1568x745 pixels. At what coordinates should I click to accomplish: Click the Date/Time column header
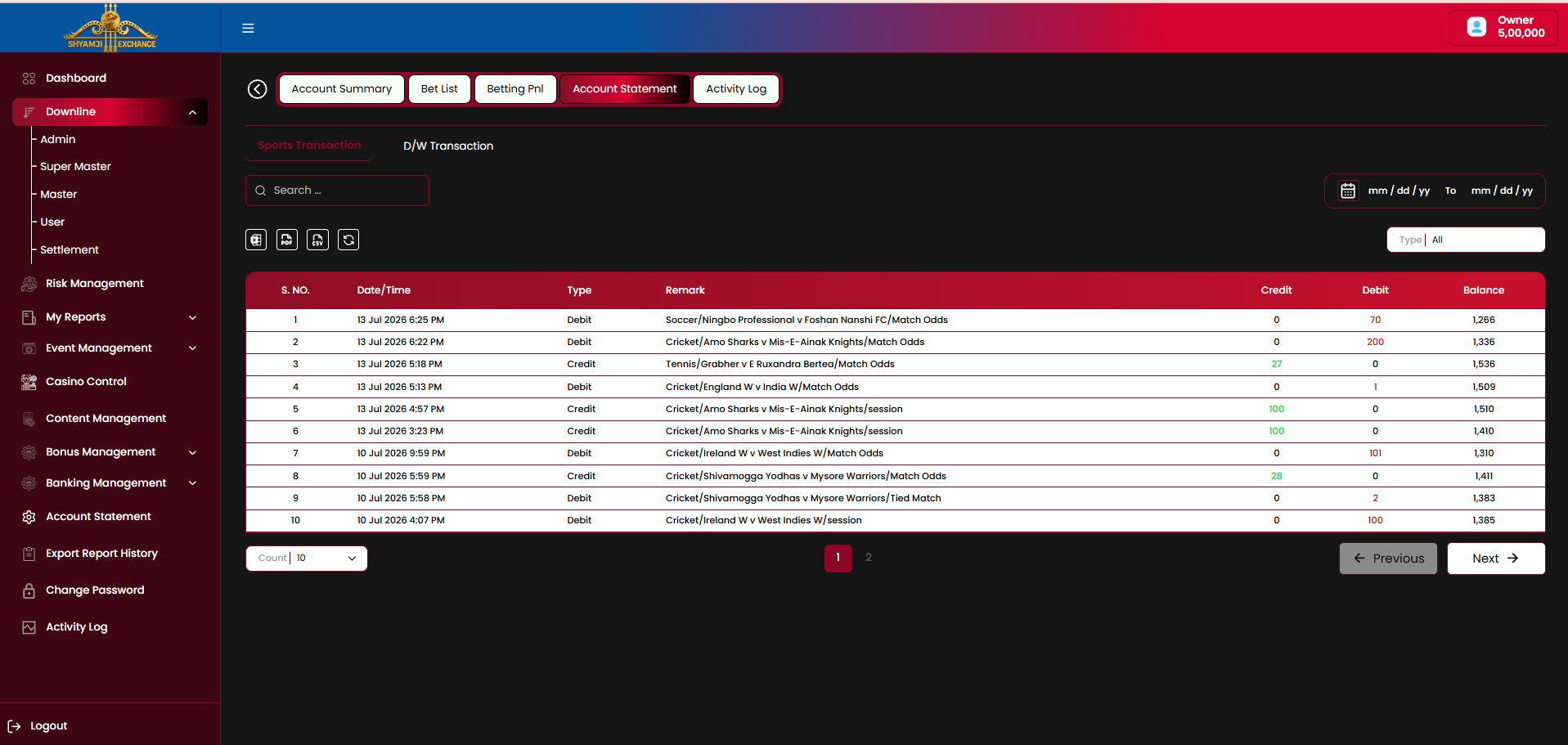pos(384,290)
